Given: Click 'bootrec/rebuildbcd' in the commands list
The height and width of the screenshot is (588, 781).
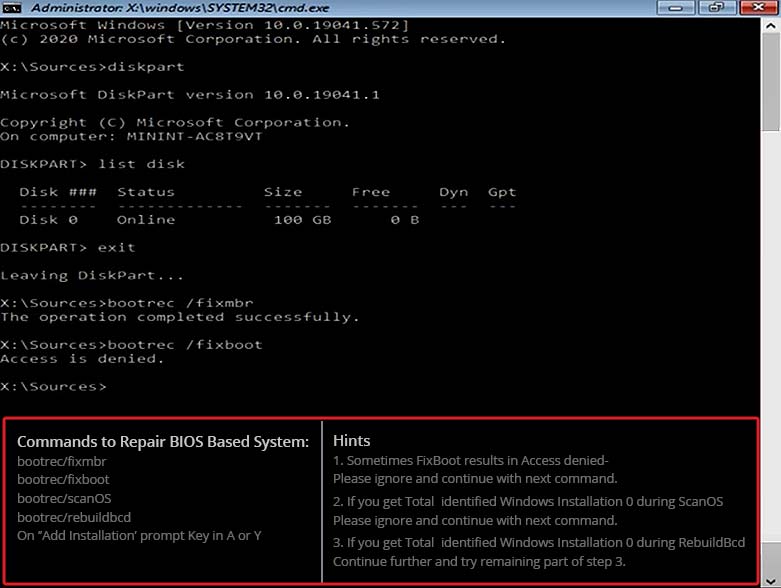Looking at the screenshot, I should click(74, 517).
